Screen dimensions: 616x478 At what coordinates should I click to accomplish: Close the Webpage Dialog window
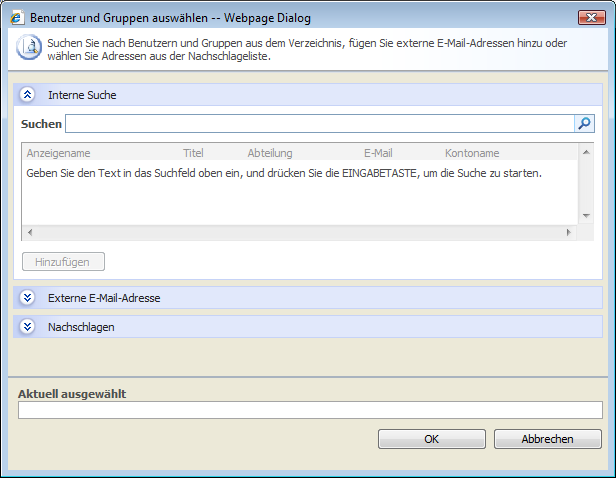pyautogui.click(x=590, y=17)
